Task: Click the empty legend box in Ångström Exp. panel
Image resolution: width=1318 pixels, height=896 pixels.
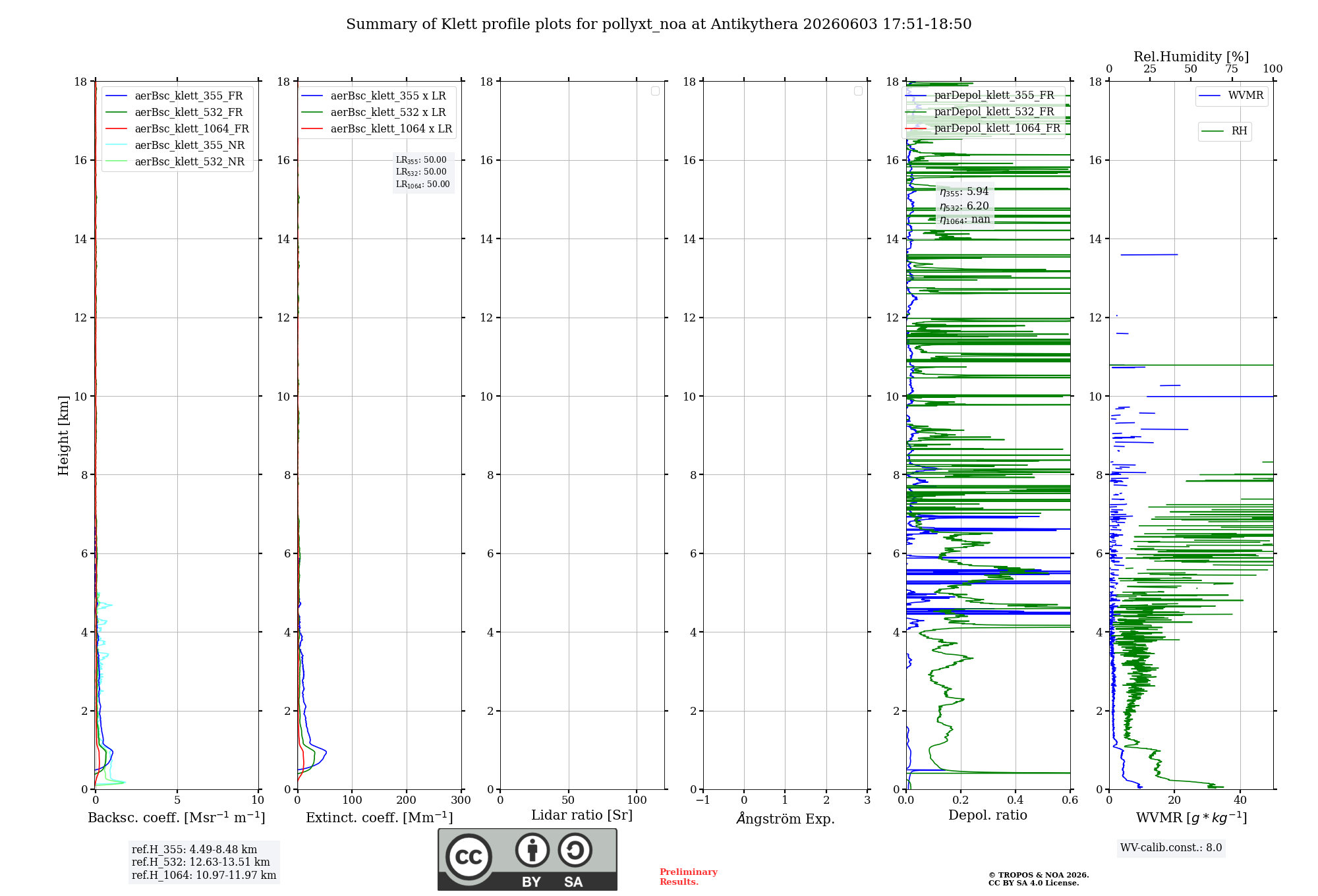Action: click(858, 91)
